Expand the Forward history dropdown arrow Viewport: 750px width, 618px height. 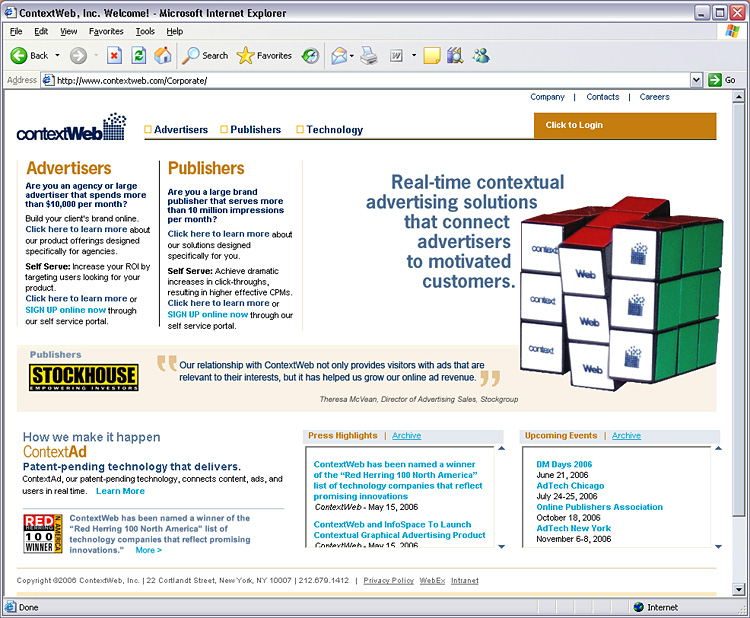96,55
